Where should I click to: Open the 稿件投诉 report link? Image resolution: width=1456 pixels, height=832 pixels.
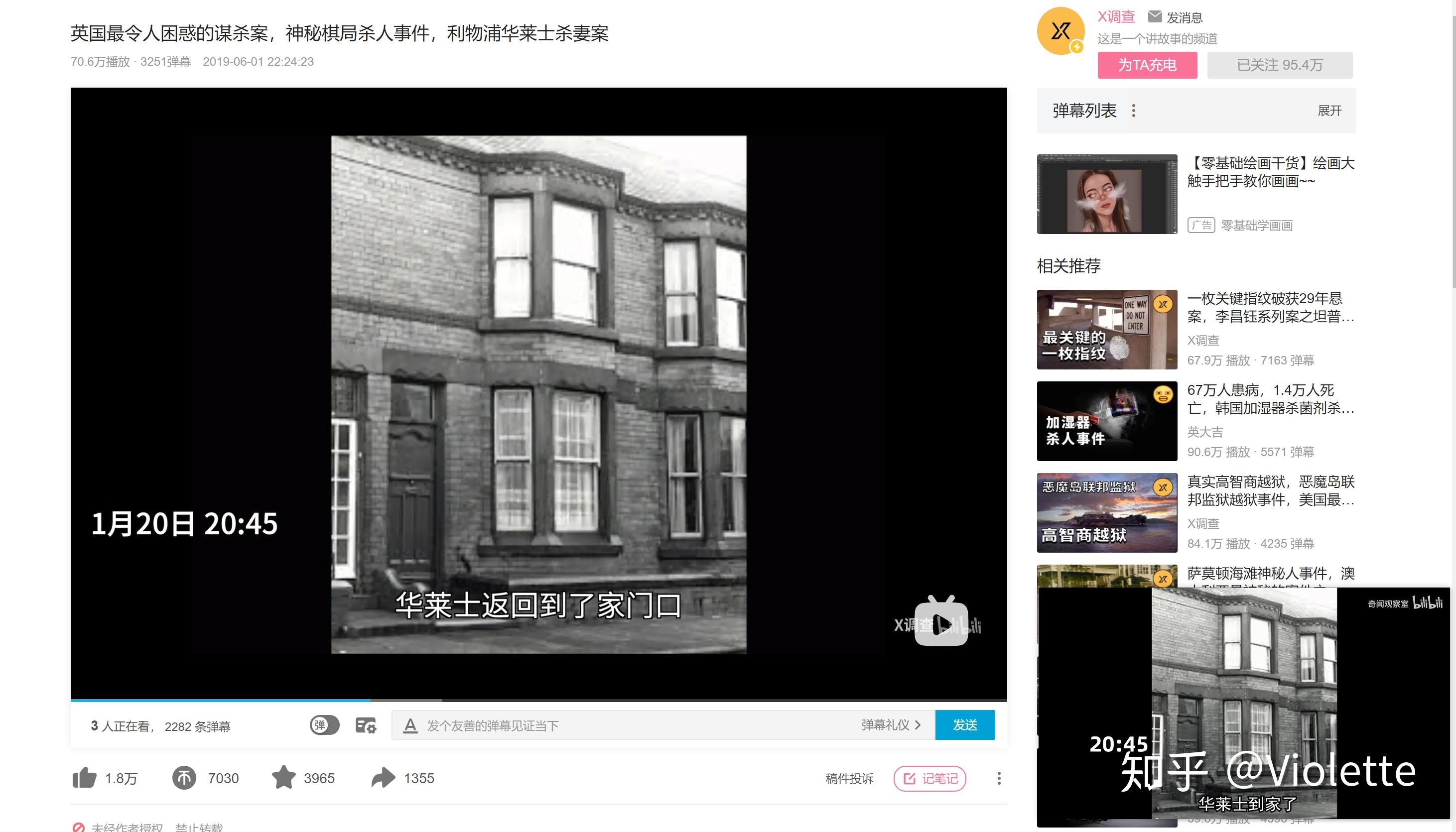coord(849,778)
